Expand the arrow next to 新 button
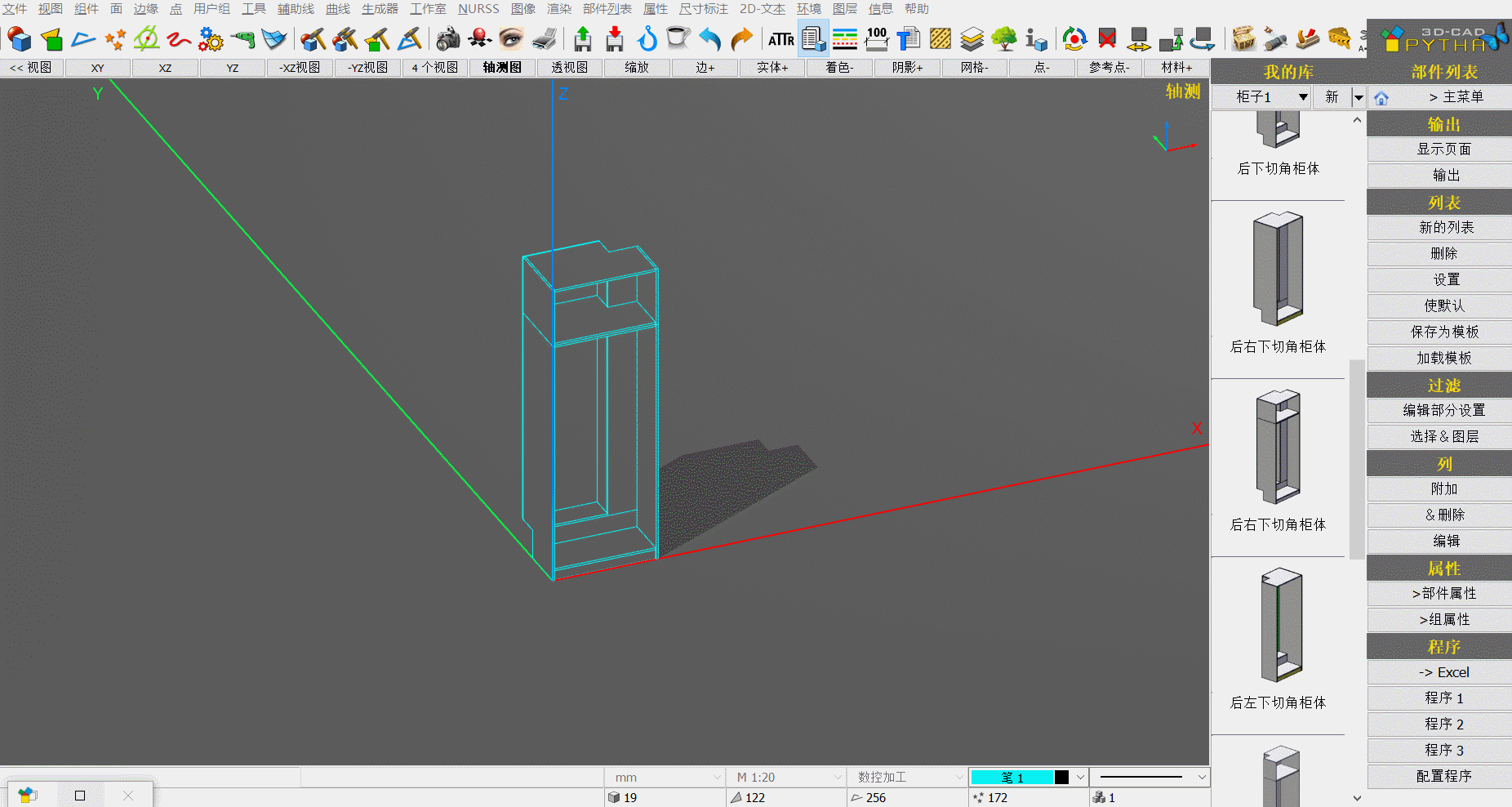Image resolution: width=1512 pixels, height=807 pixels. click(x=1359, y=97)
